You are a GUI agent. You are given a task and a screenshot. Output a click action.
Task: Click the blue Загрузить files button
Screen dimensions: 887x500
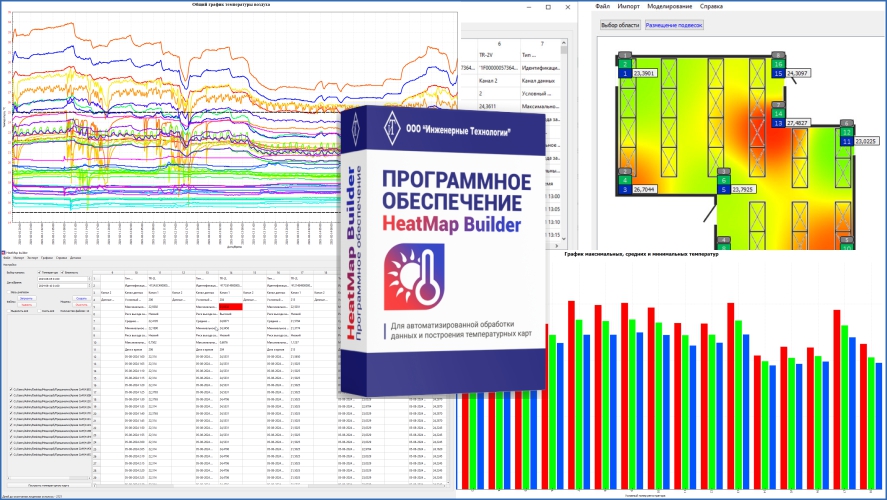(x=27, y=298)
